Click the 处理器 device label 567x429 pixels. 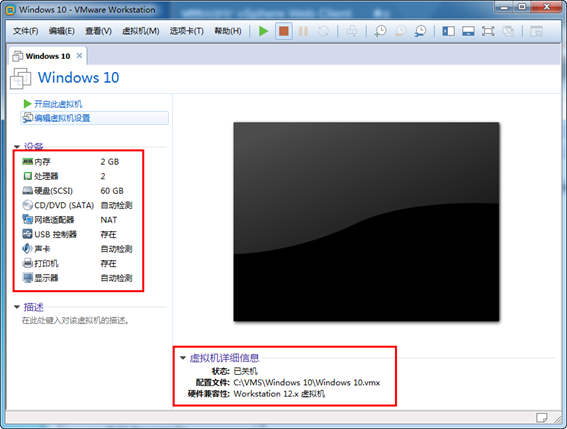(46, 176)
